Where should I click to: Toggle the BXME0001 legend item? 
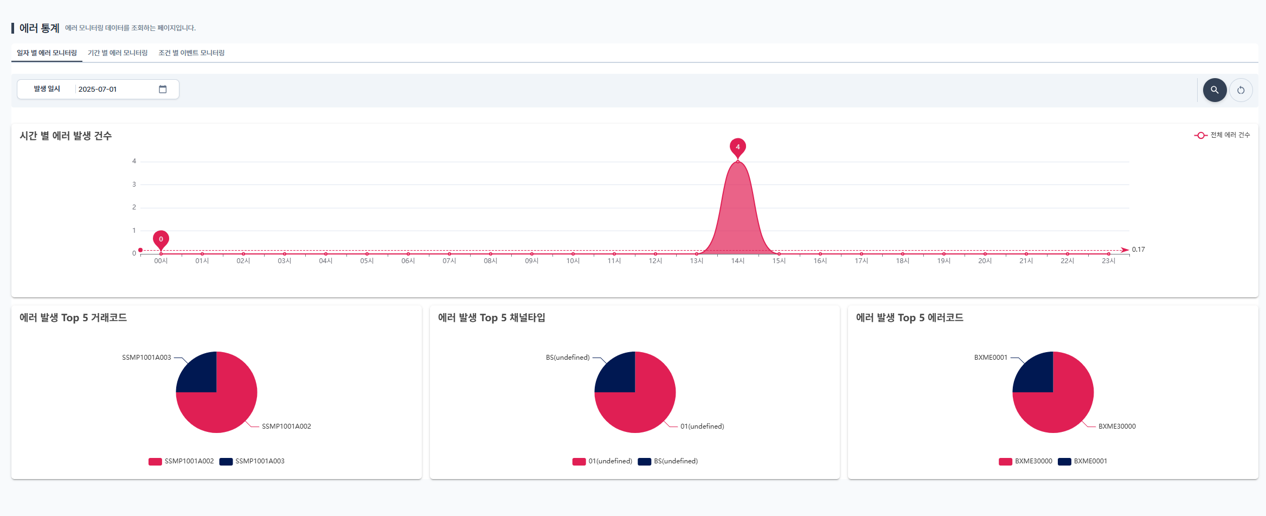pos(1083,461)
